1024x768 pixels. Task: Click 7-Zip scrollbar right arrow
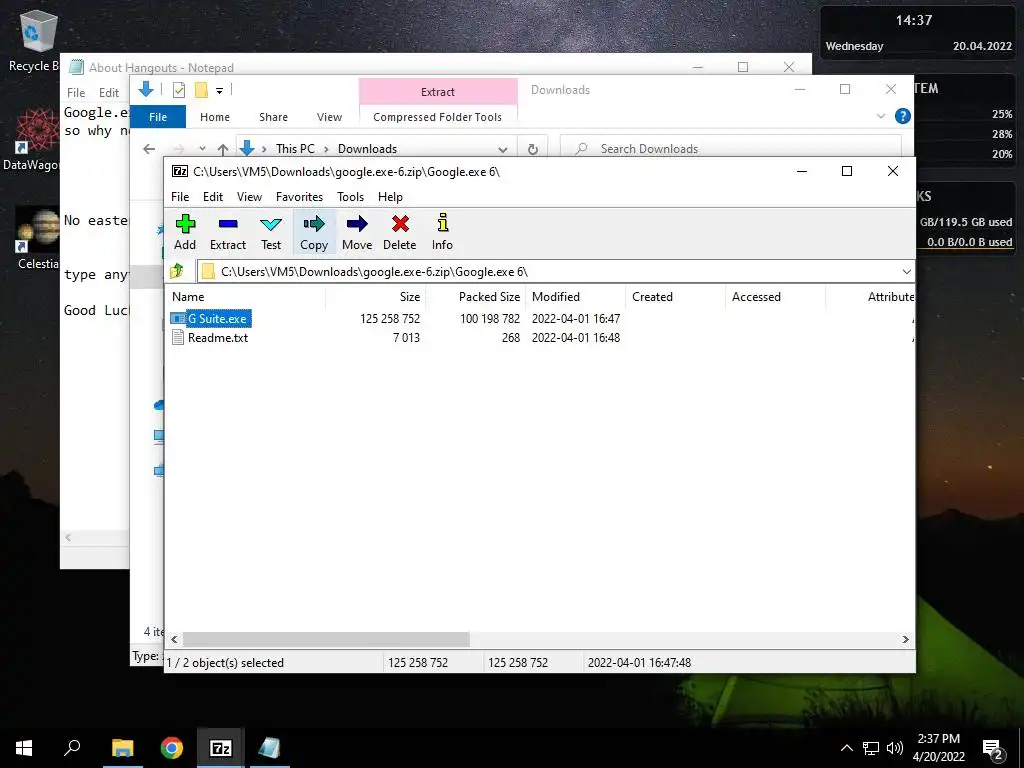[x=906, y=639]
